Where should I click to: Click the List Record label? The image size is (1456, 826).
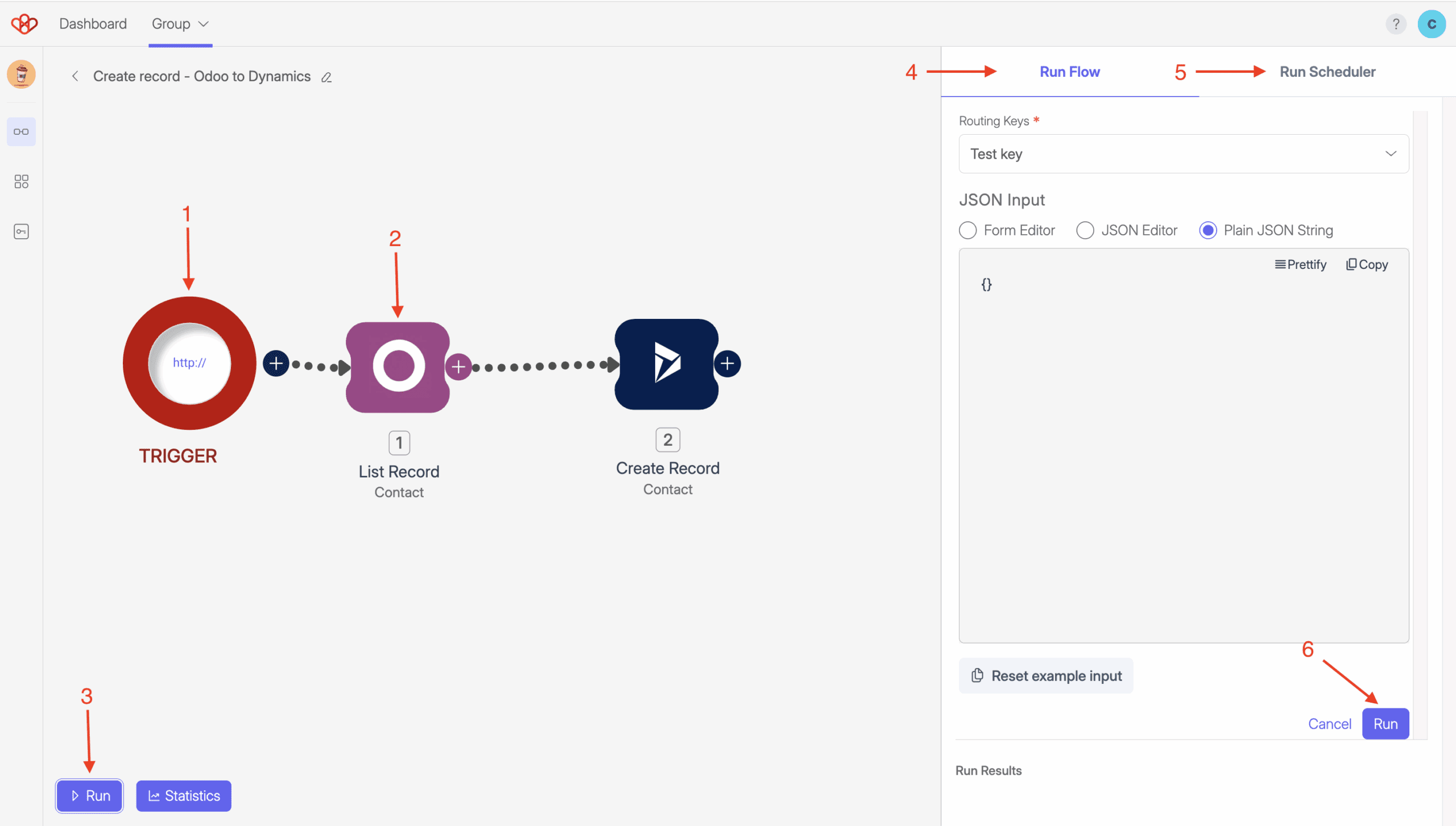coord(399,472)
